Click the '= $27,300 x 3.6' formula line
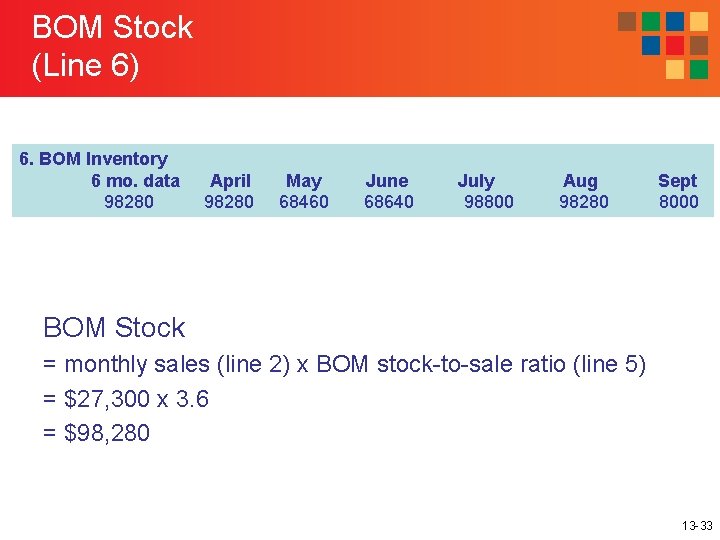The image size is (720, 540). tap(126, 399)
